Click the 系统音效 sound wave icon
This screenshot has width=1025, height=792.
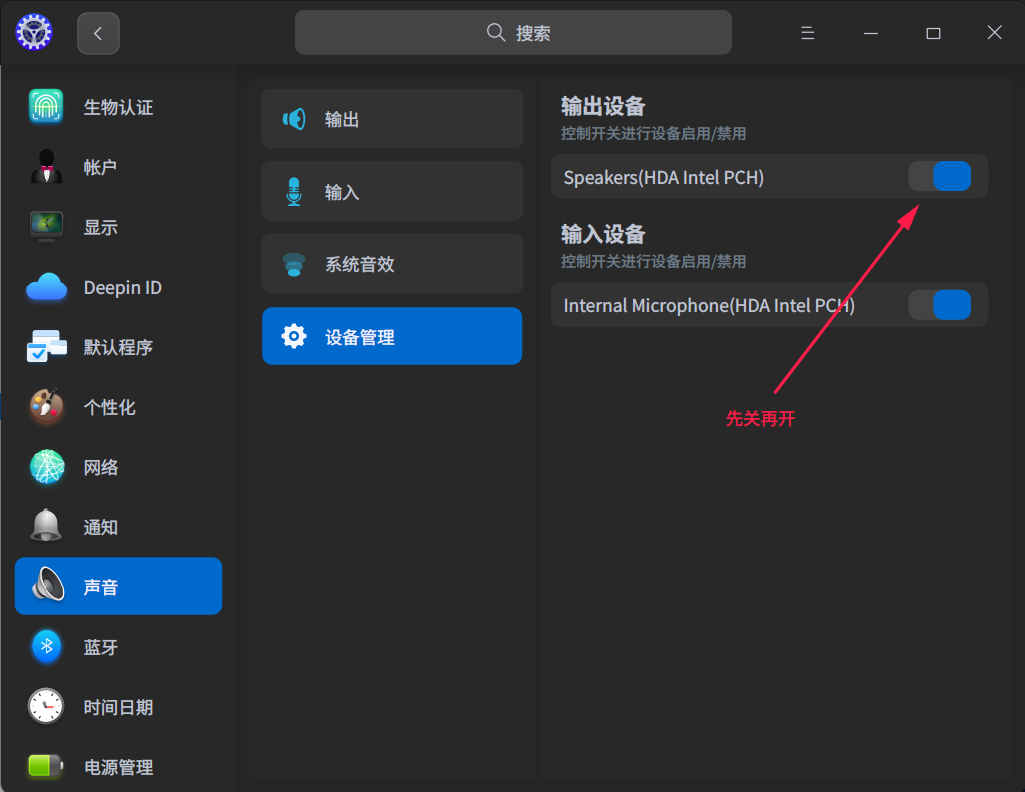pos(294,264)
